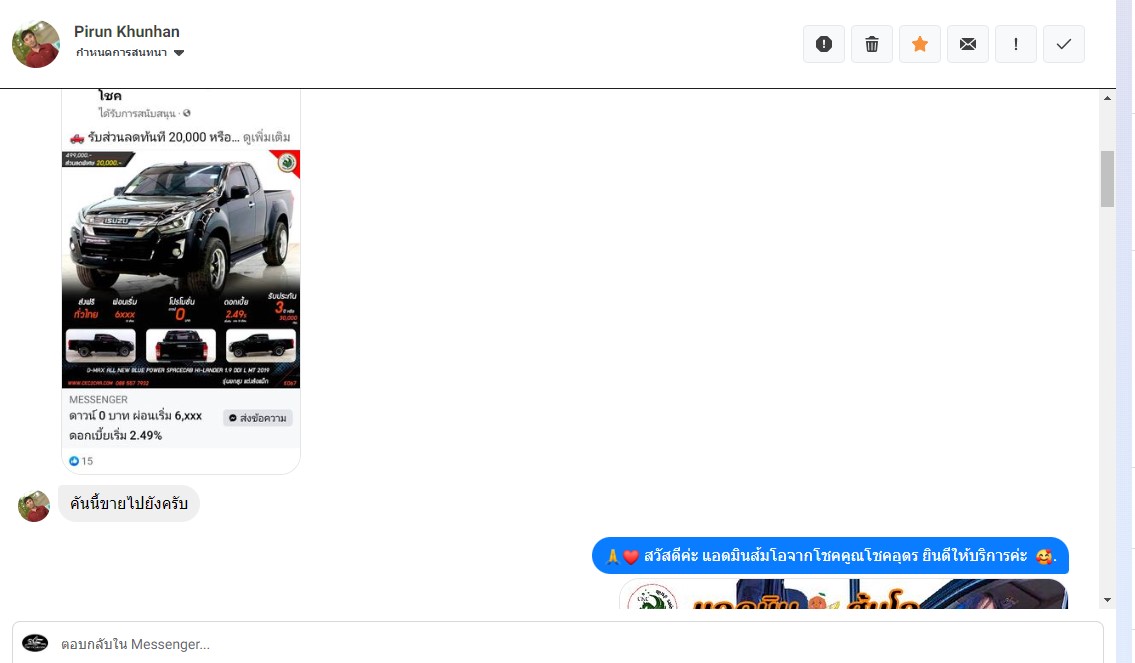1135x663 pixels.
Task: Click scrollbar down arrow in chat
Action: pyautogui.click(x=1107, y=600)
